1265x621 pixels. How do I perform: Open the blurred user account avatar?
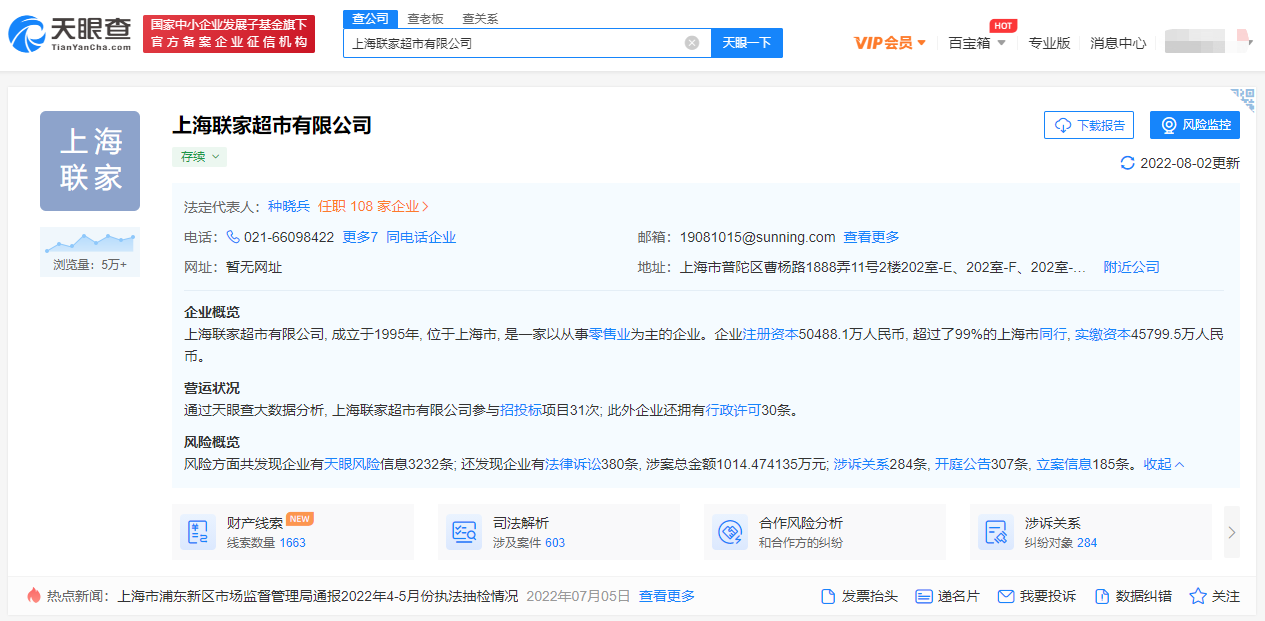(x=1209, y=42)
